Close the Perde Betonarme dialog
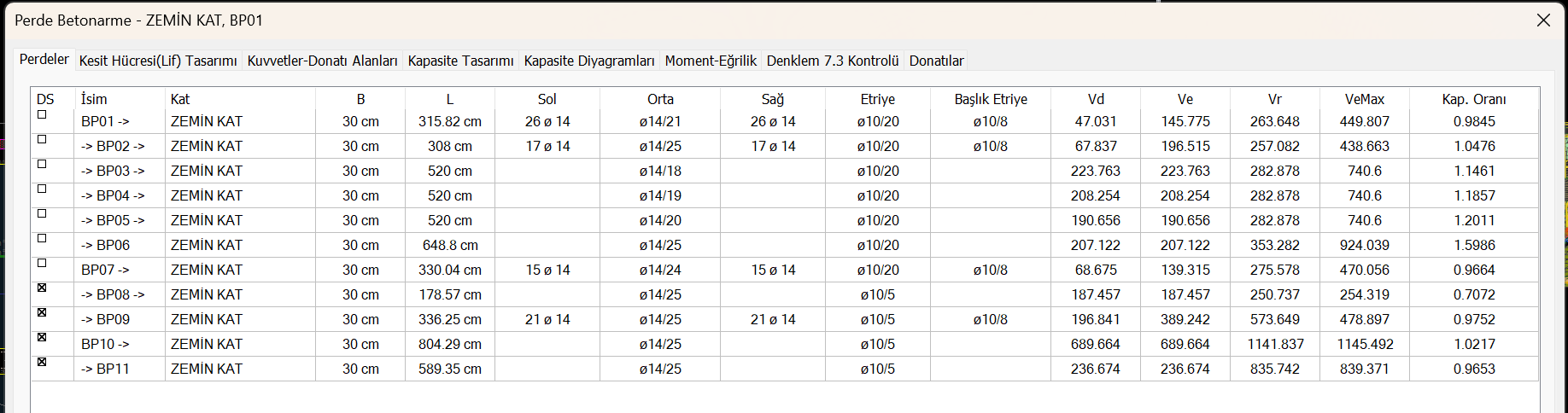This screenshot has width=1568, height=413. [1543, 20]
